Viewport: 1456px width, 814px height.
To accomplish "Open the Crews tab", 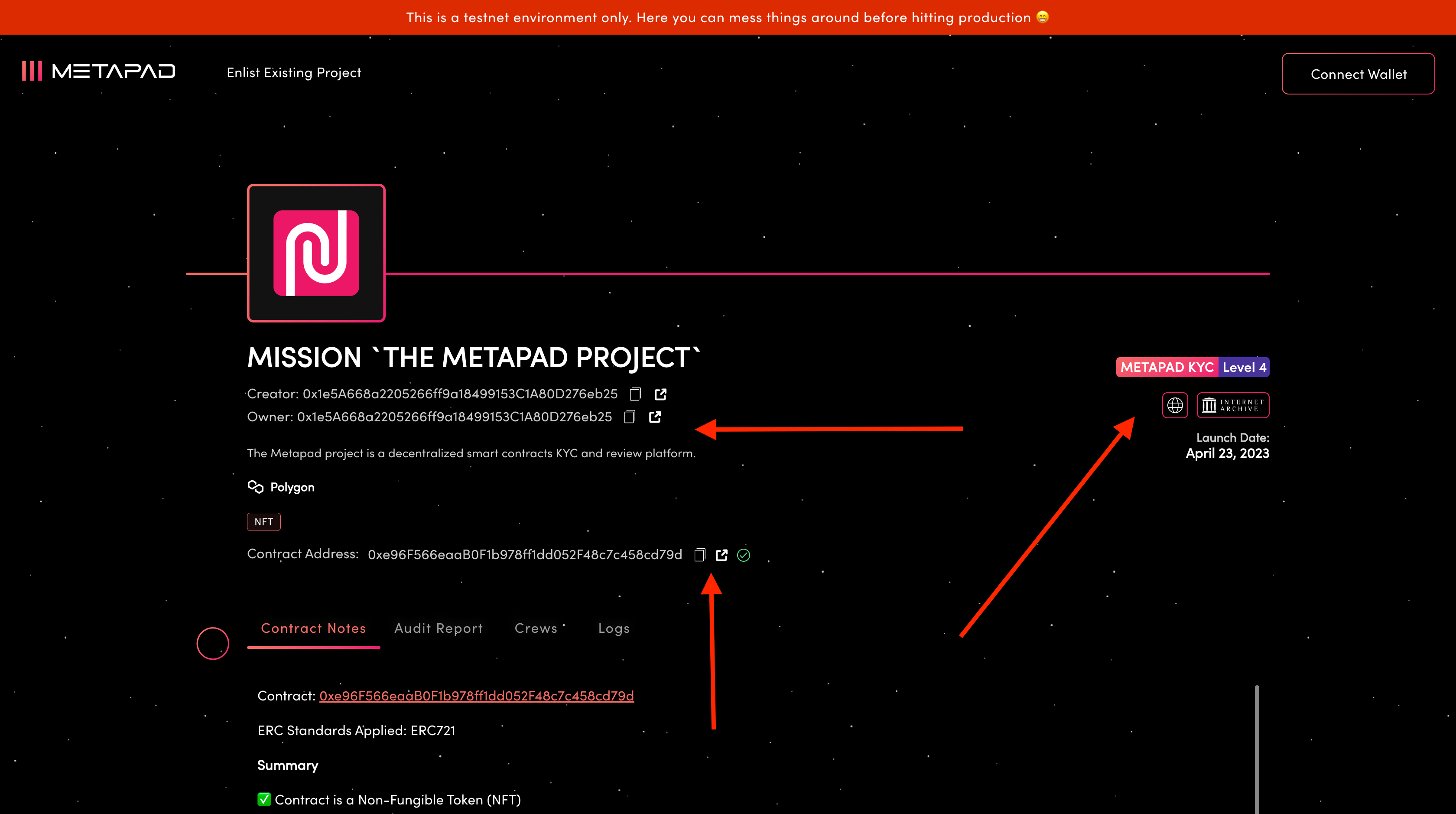I will tap(536, 628).
